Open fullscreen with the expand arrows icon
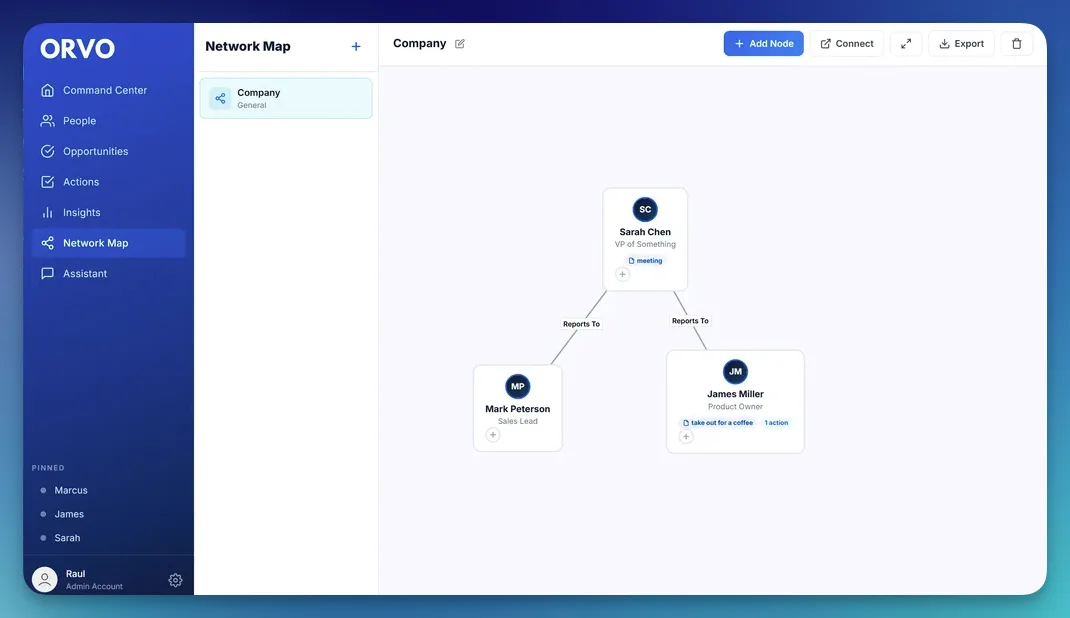Viewport: 1070px width, 618px height. [x=906, y=44]
